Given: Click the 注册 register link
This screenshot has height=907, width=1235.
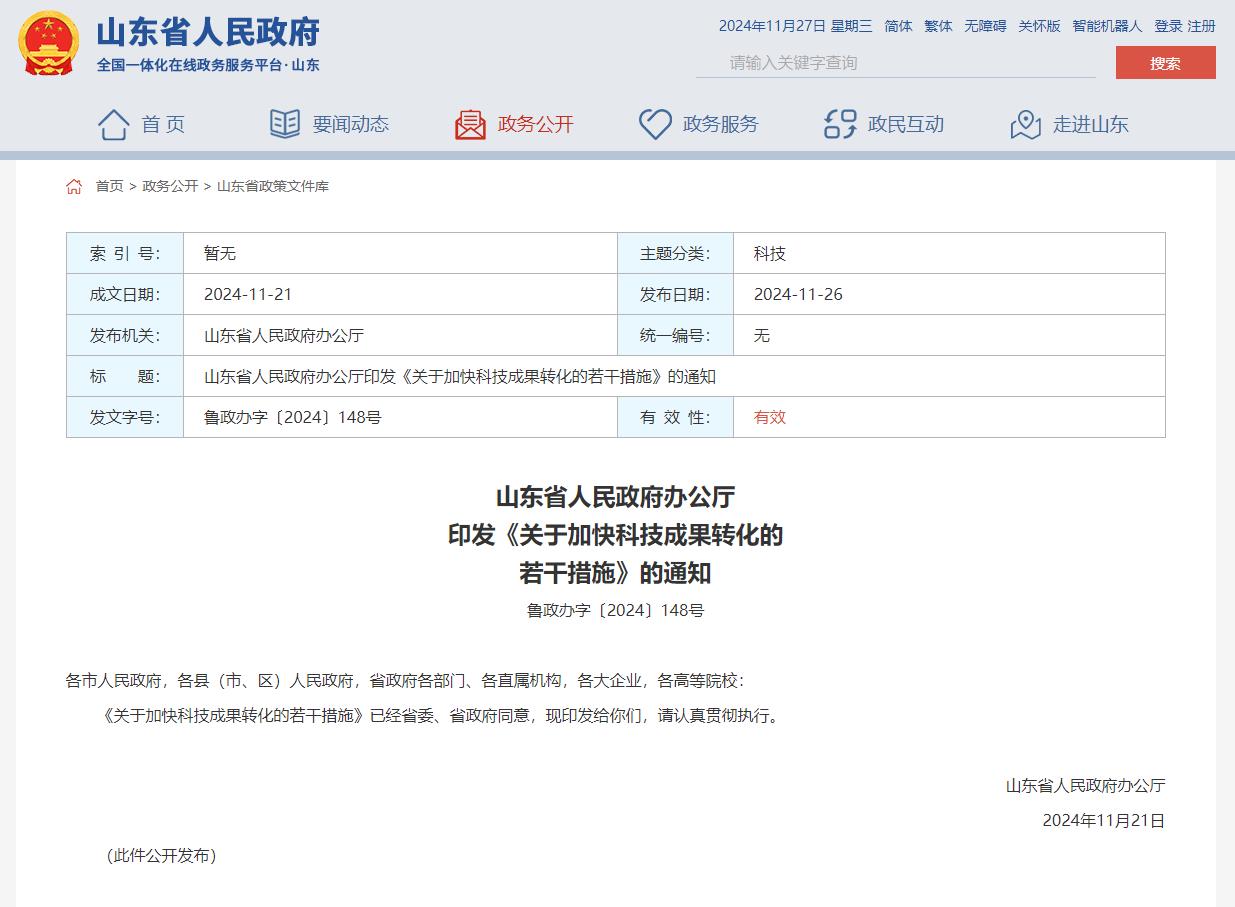Looking at the screenshot, I should click(x=1202, y=26).
